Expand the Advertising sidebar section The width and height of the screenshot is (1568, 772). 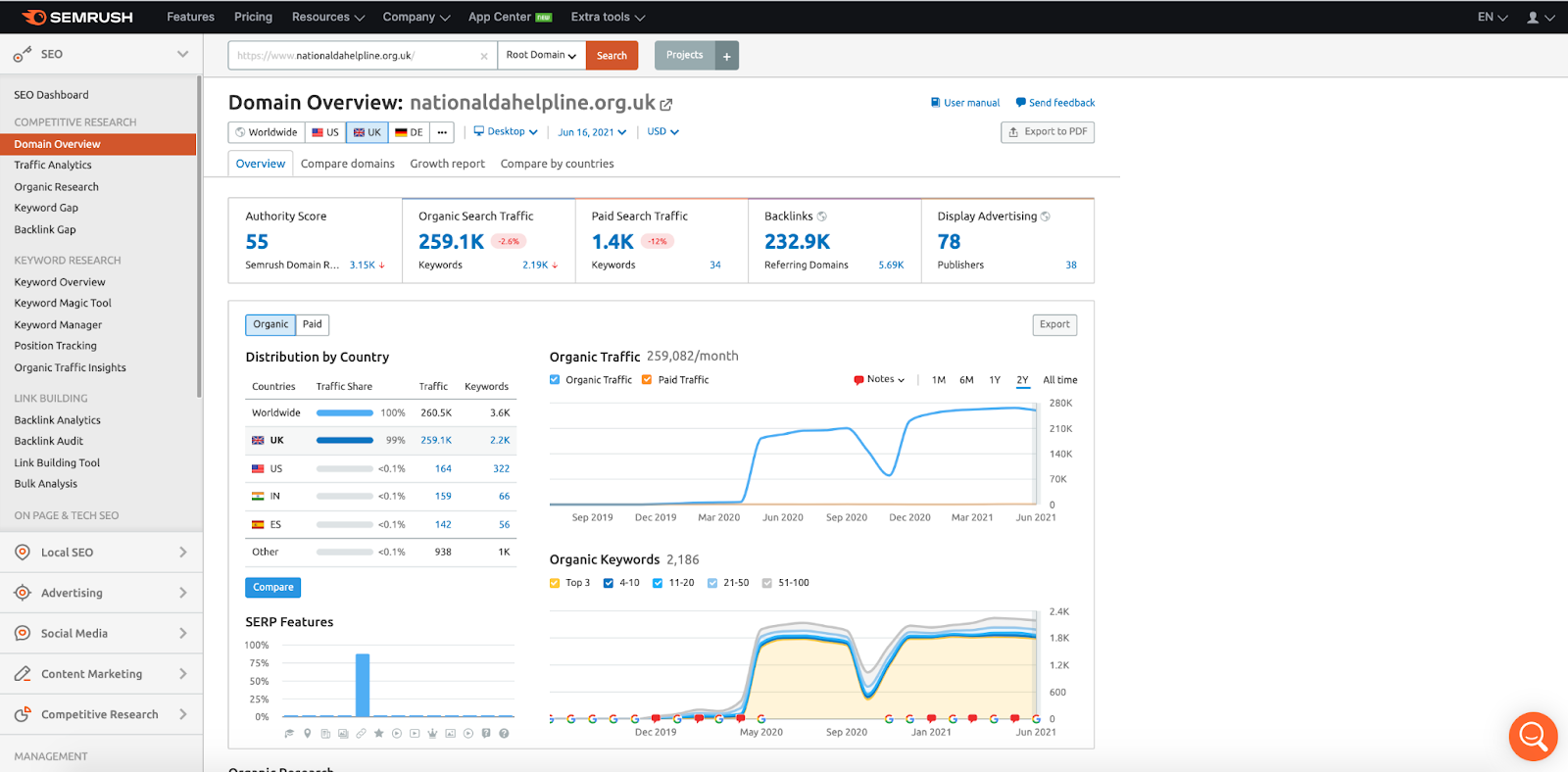point(102,593)
